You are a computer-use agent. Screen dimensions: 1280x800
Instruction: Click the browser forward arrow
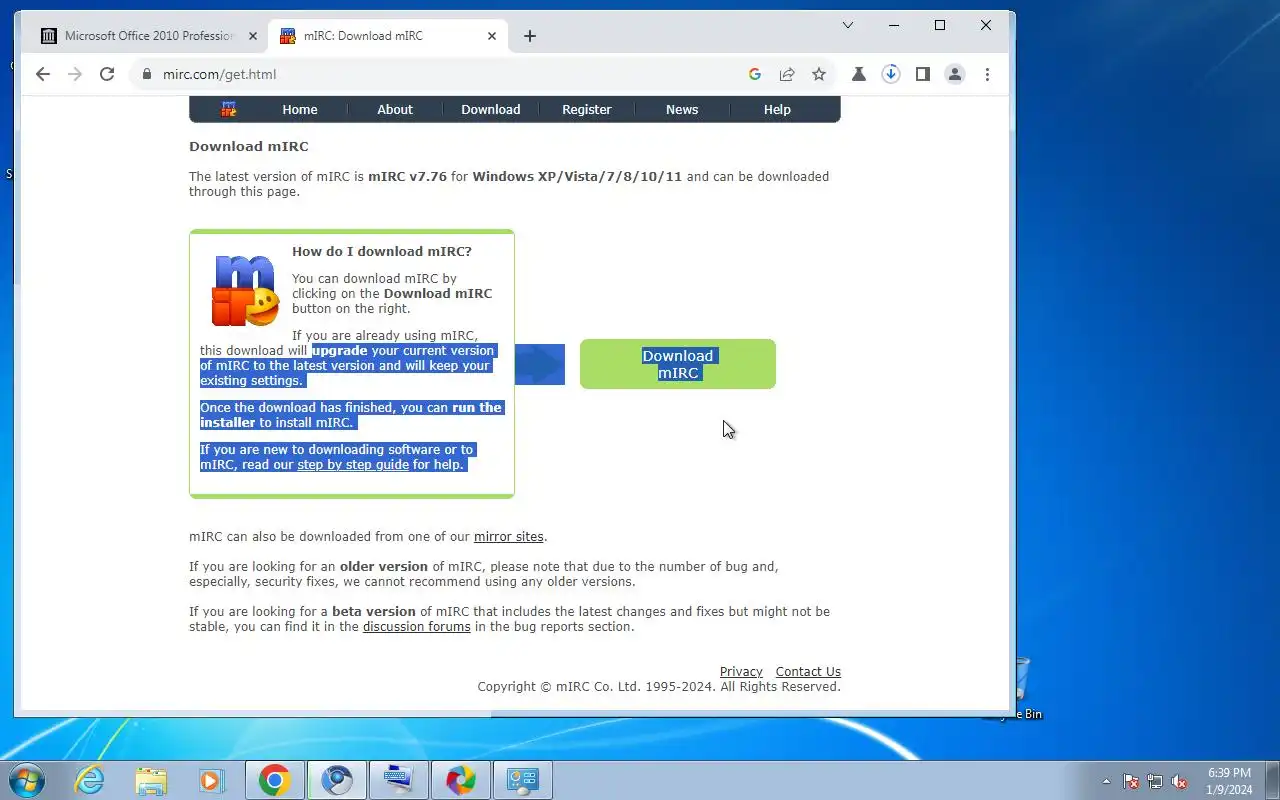click(74, 74)
